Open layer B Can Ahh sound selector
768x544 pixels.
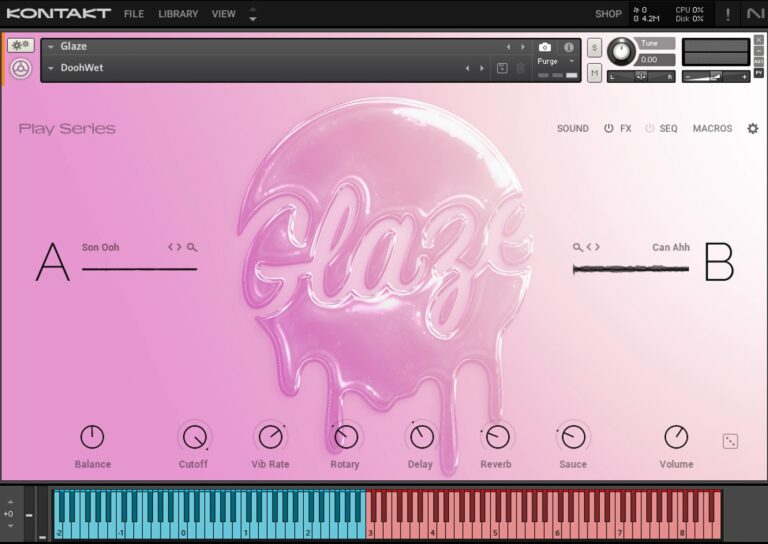(x=671, y=247)
